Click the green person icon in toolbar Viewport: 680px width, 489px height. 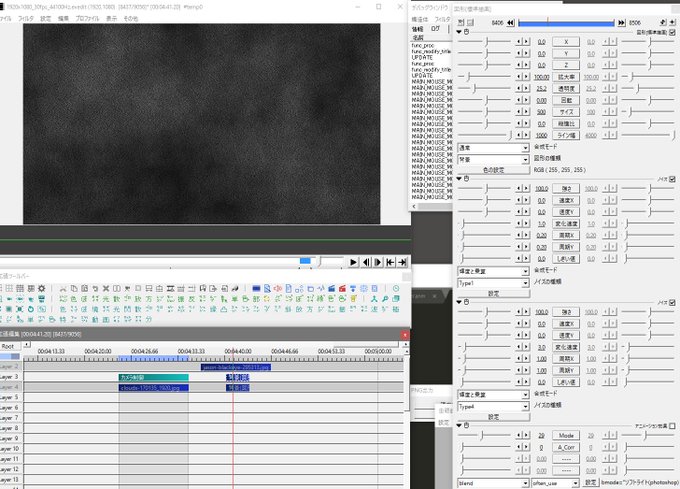coord(374,299)
